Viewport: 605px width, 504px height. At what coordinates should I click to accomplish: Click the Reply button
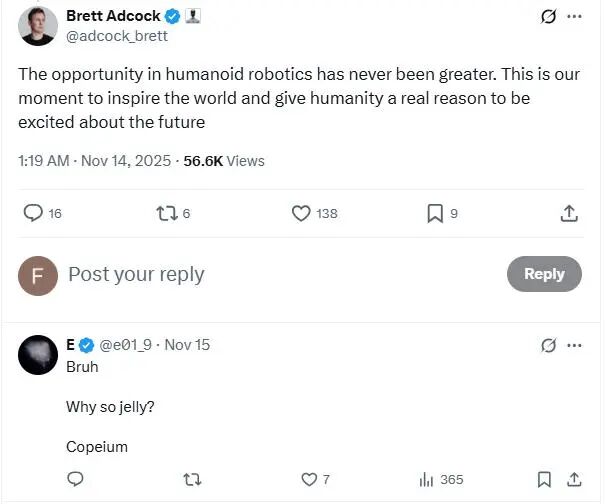pos(544,274)
